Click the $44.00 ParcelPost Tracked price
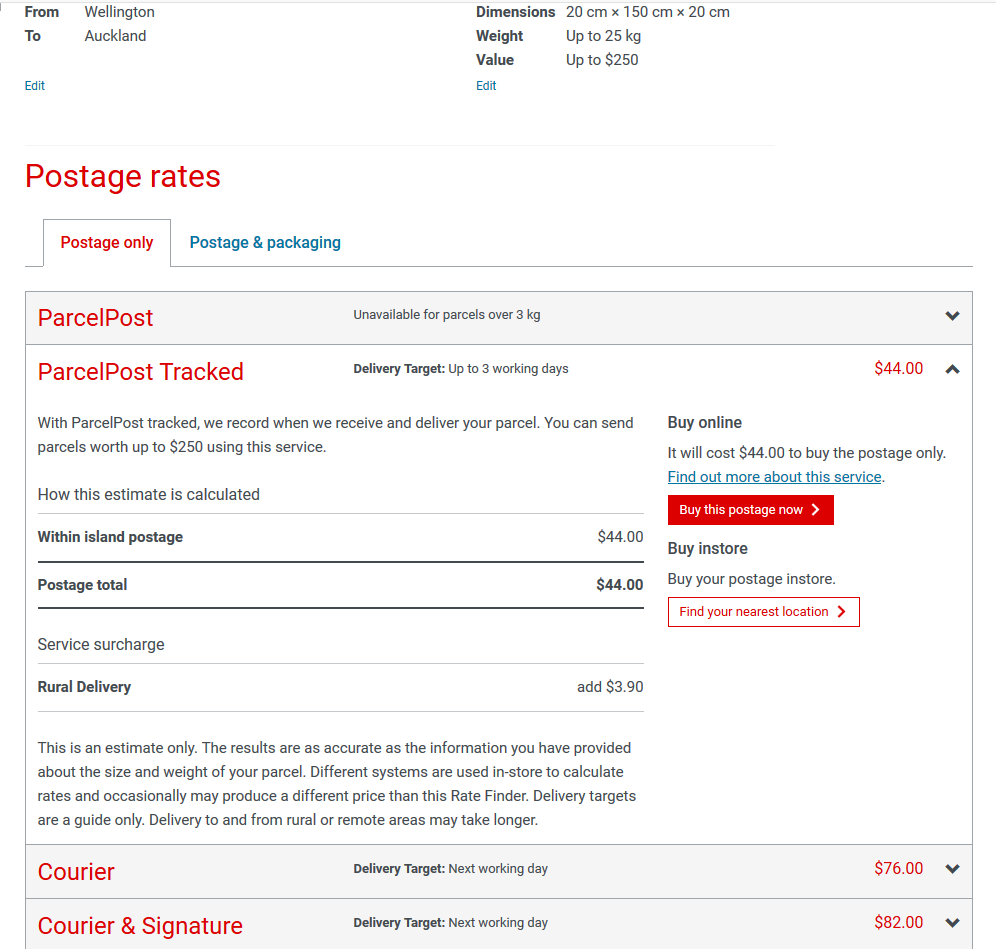 pyautogui.click(x=898, y=369)
